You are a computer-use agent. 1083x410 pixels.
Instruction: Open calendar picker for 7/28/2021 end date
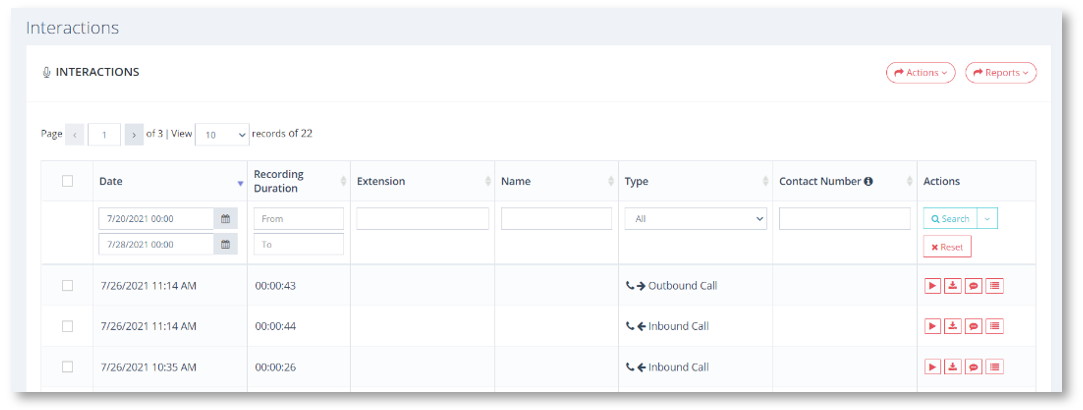click(225, 244)
